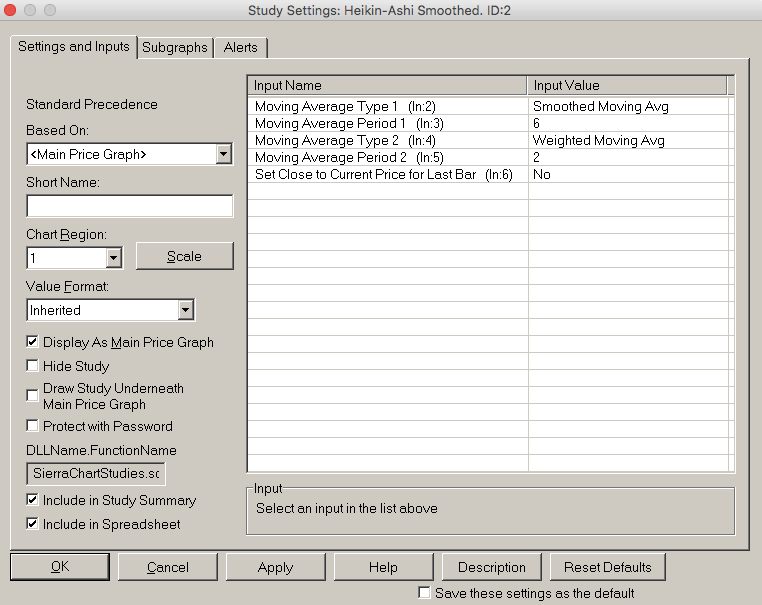Open the Alerts tab
This screenshot has height=605, width=762.
tap(240, 47)
